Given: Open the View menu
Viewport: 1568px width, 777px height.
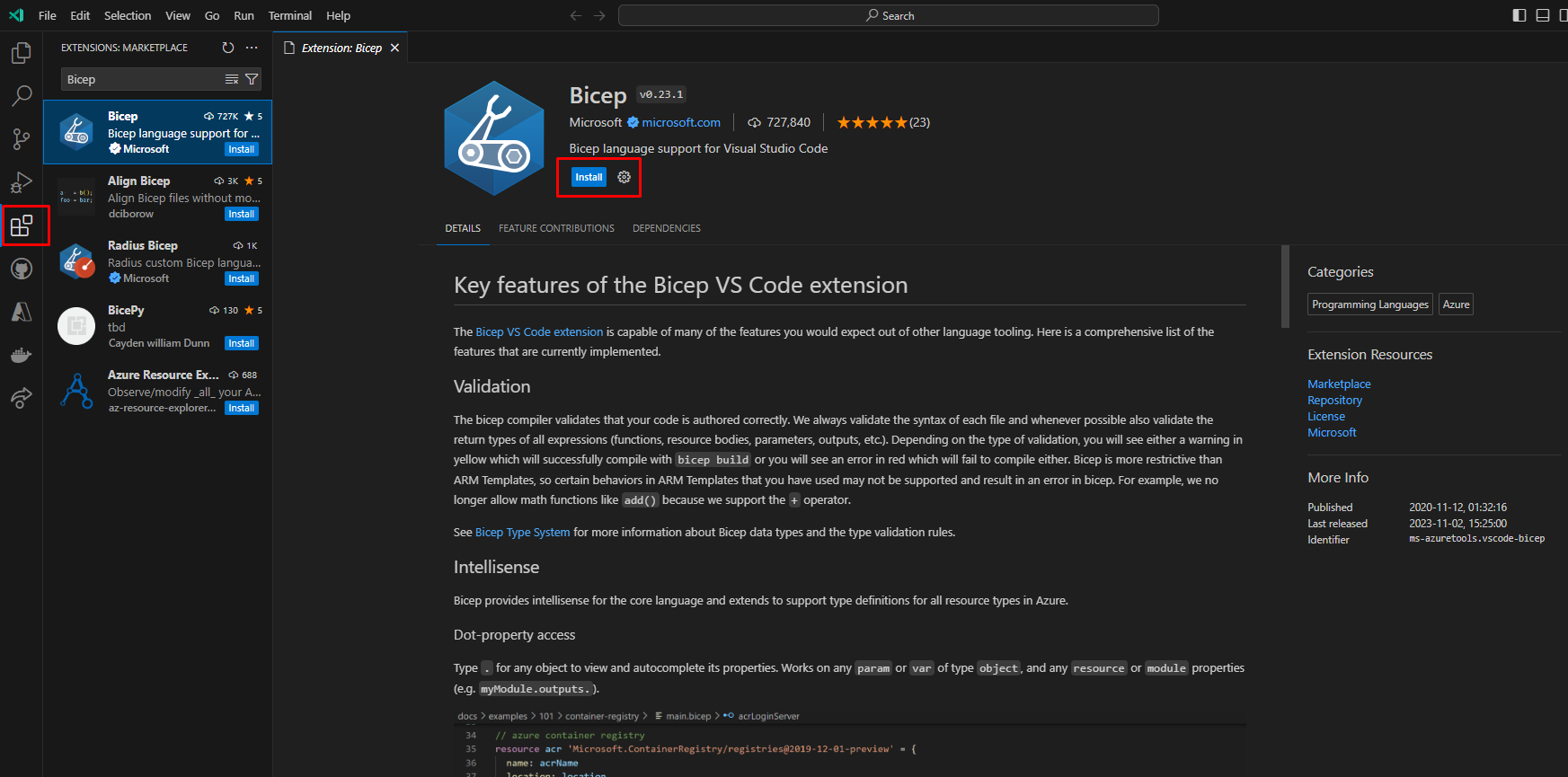Looking at the screenshot, I should [178, 15].
